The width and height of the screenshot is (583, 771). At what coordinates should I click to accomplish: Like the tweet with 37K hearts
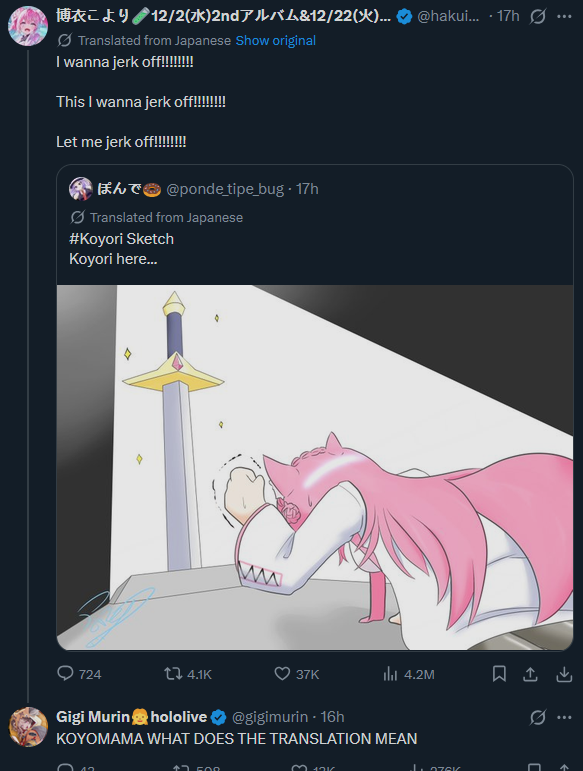click(282, 673)
